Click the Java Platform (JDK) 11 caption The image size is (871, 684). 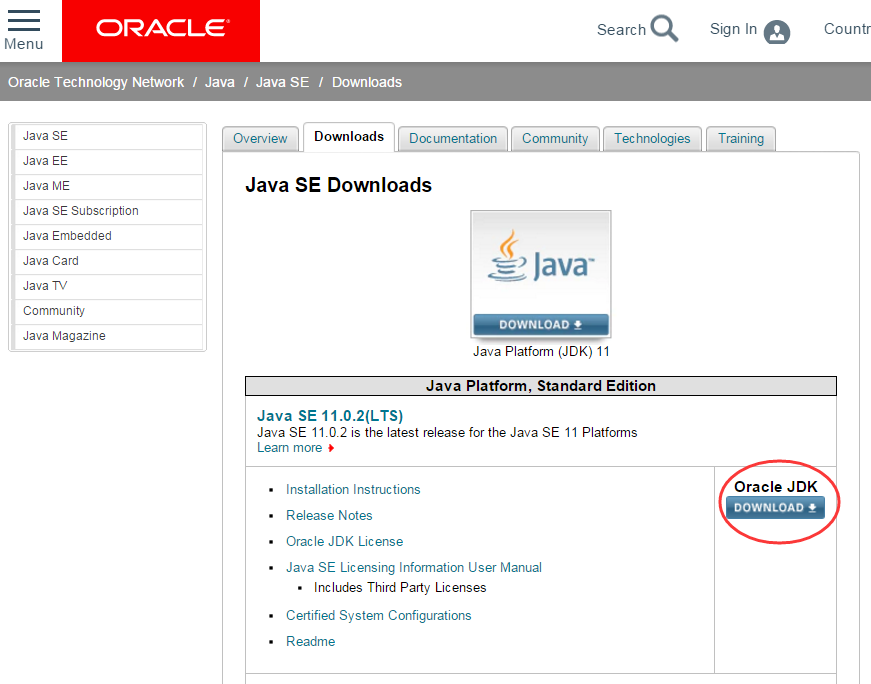(x=541, y=352)
